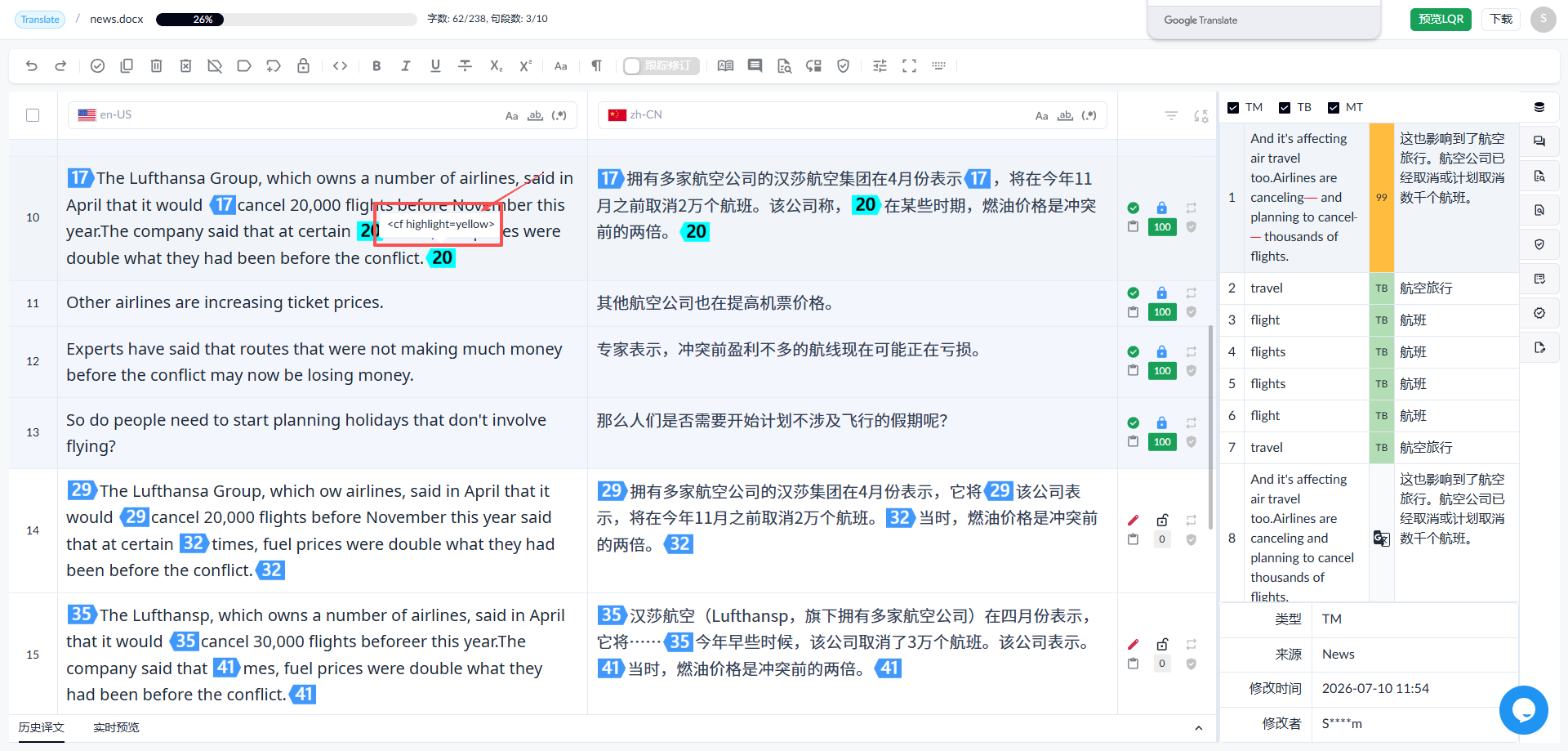Confirm segment using the toolbar checkmark icon
The width and height of the screenshot is (1568, 751).
tap(97, 66)
